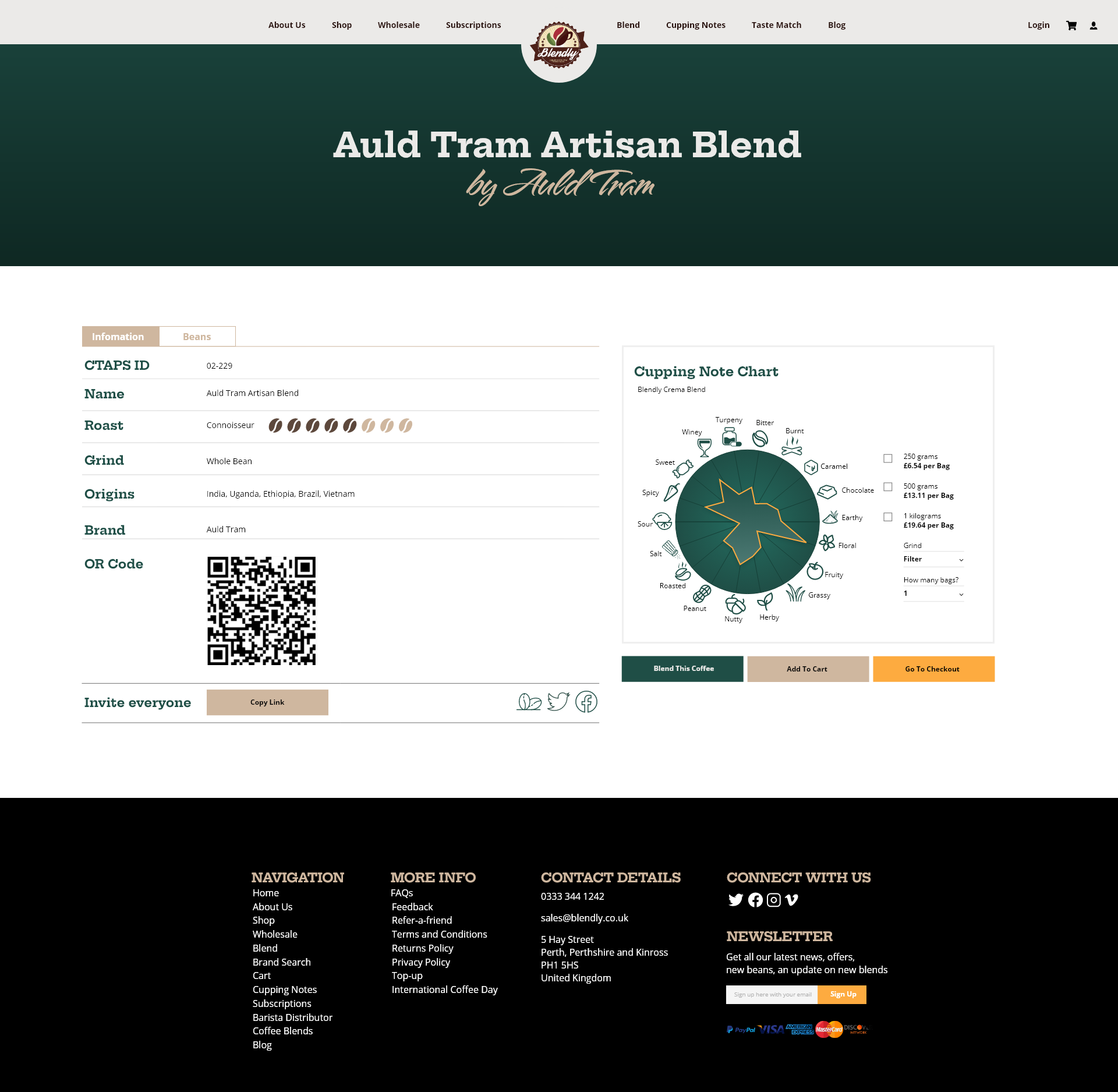Click the Peanut cupping note icon
1118x1092 pixels.
tap(702, 593)
